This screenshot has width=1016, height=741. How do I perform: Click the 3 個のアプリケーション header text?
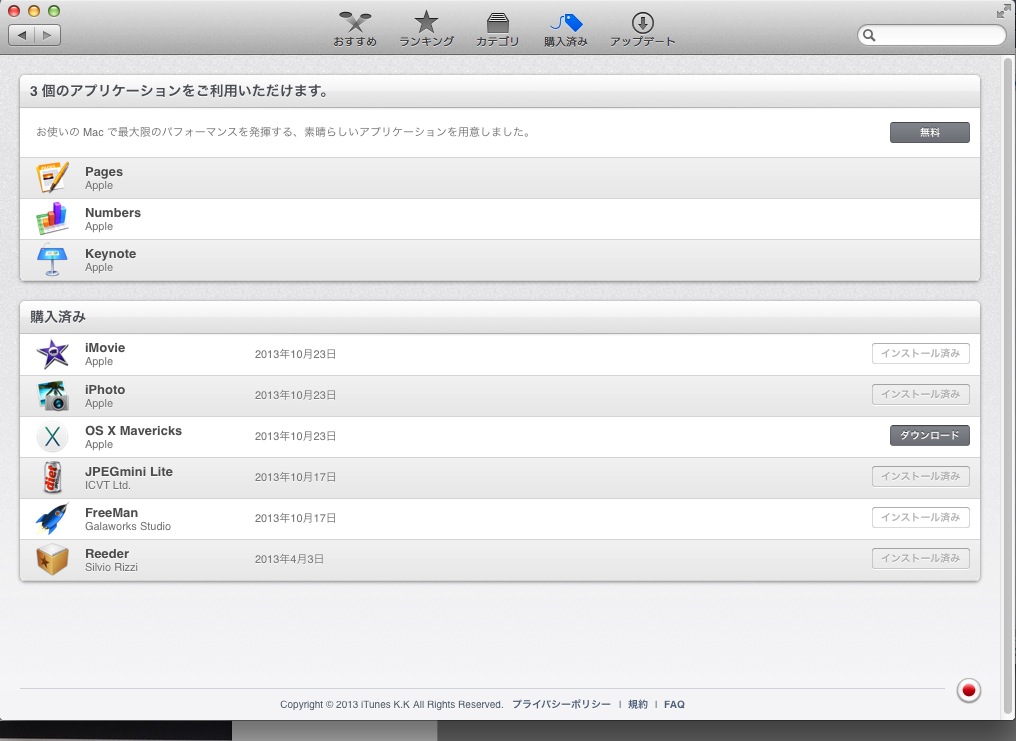coord(179,91)
